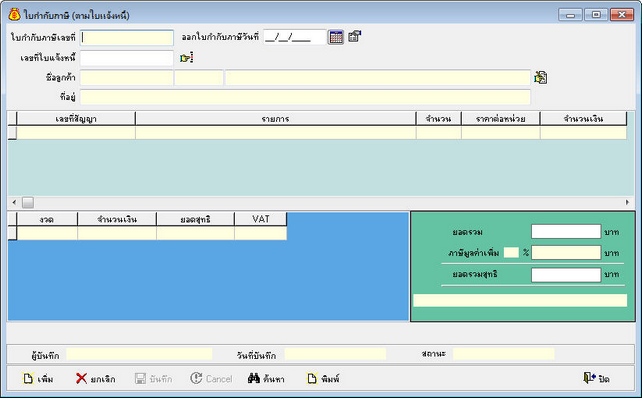Click the horizontal scrollbar left arrow
This screenshot has width=642, height=398.
(x=14, y=202)
